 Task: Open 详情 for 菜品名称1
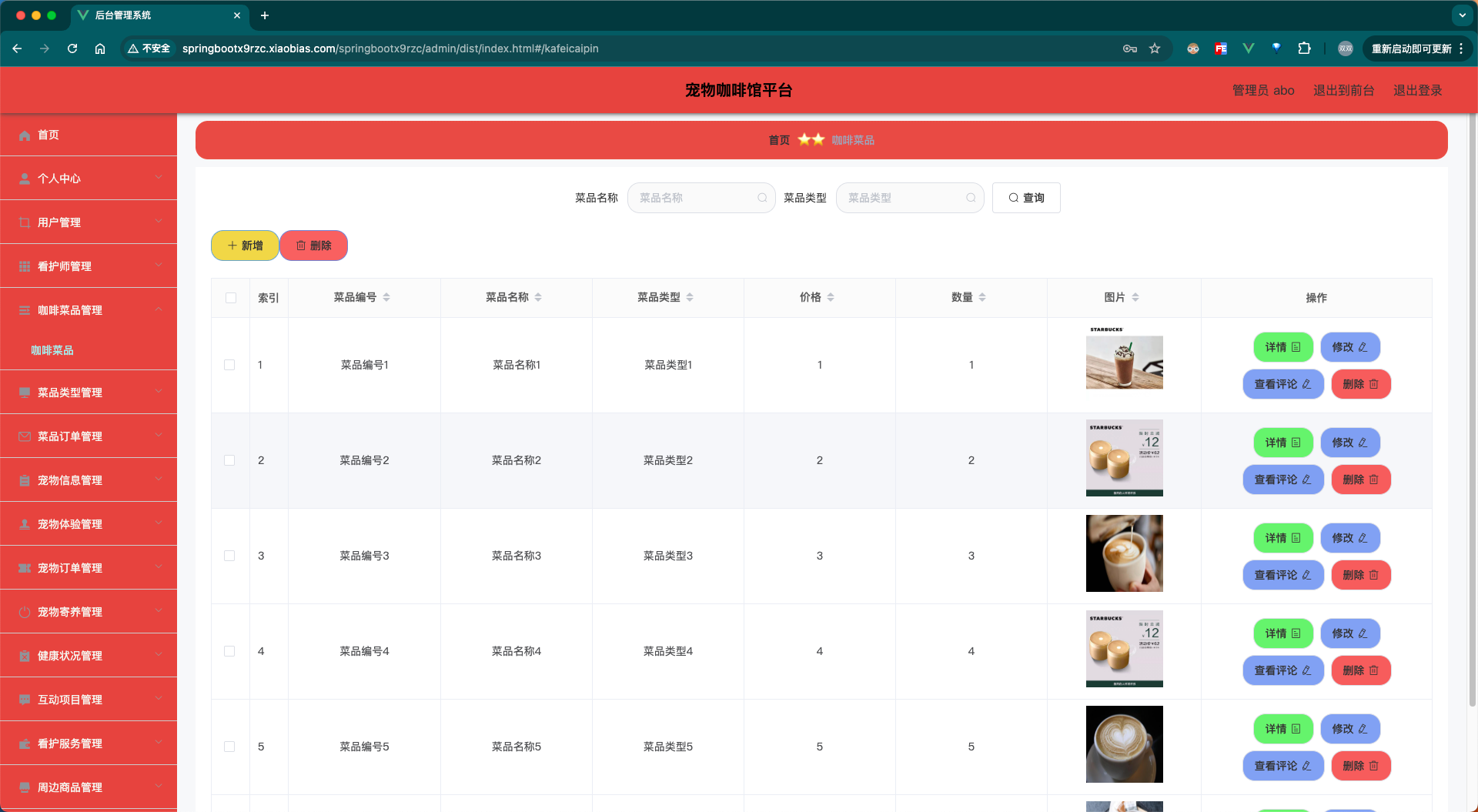1283,347
